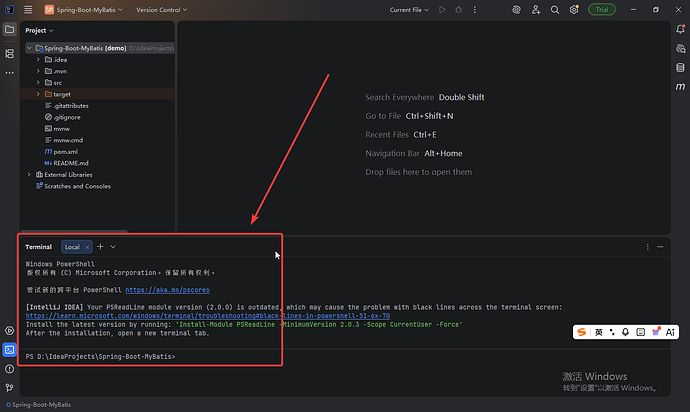Expand the .idea folder

tap(38, 59)
